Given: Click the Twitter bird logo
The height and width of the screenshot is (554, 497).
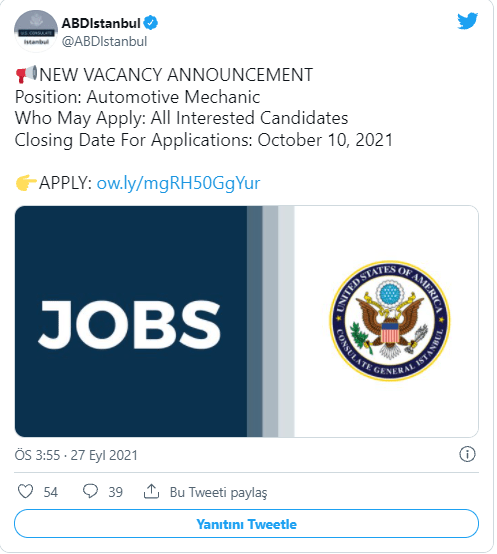Looking at the screenshot, I should click(467, 21).
